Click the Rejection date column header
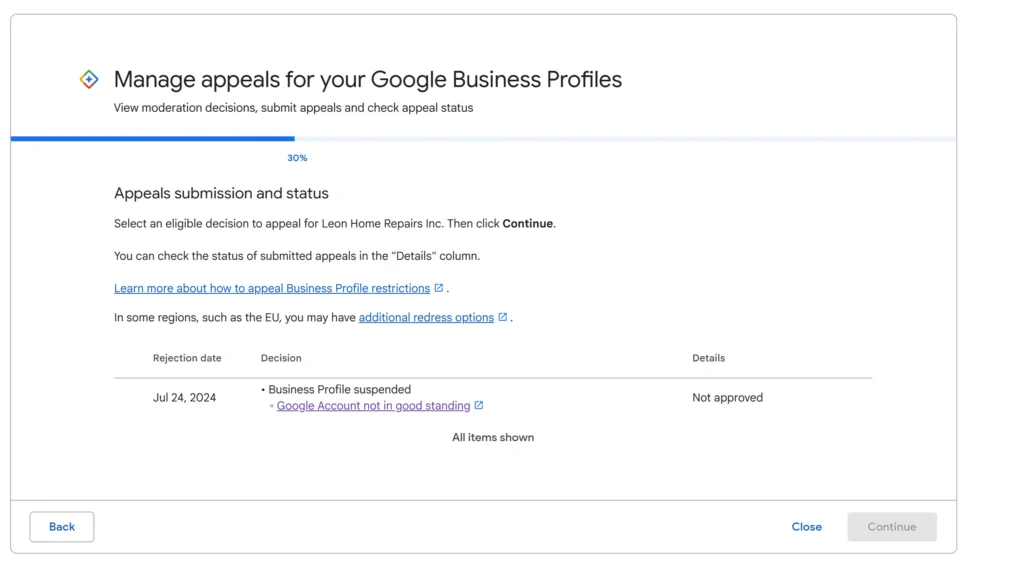The width and height of the screenshot is (1024, 567). point(187,358)
